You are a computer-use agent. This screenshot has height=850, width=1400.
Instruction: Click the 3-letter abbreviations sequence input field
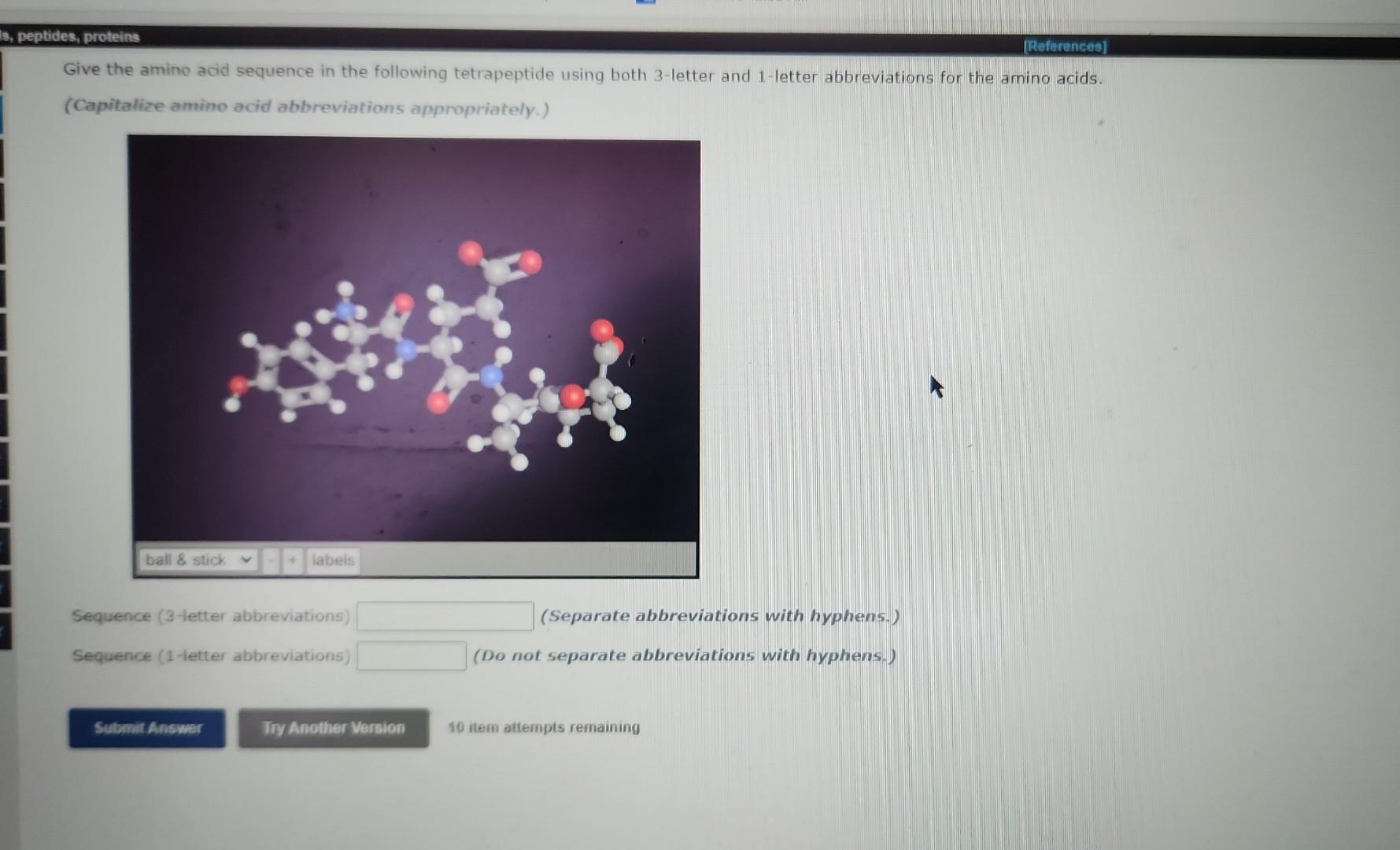tap(445, 616)
